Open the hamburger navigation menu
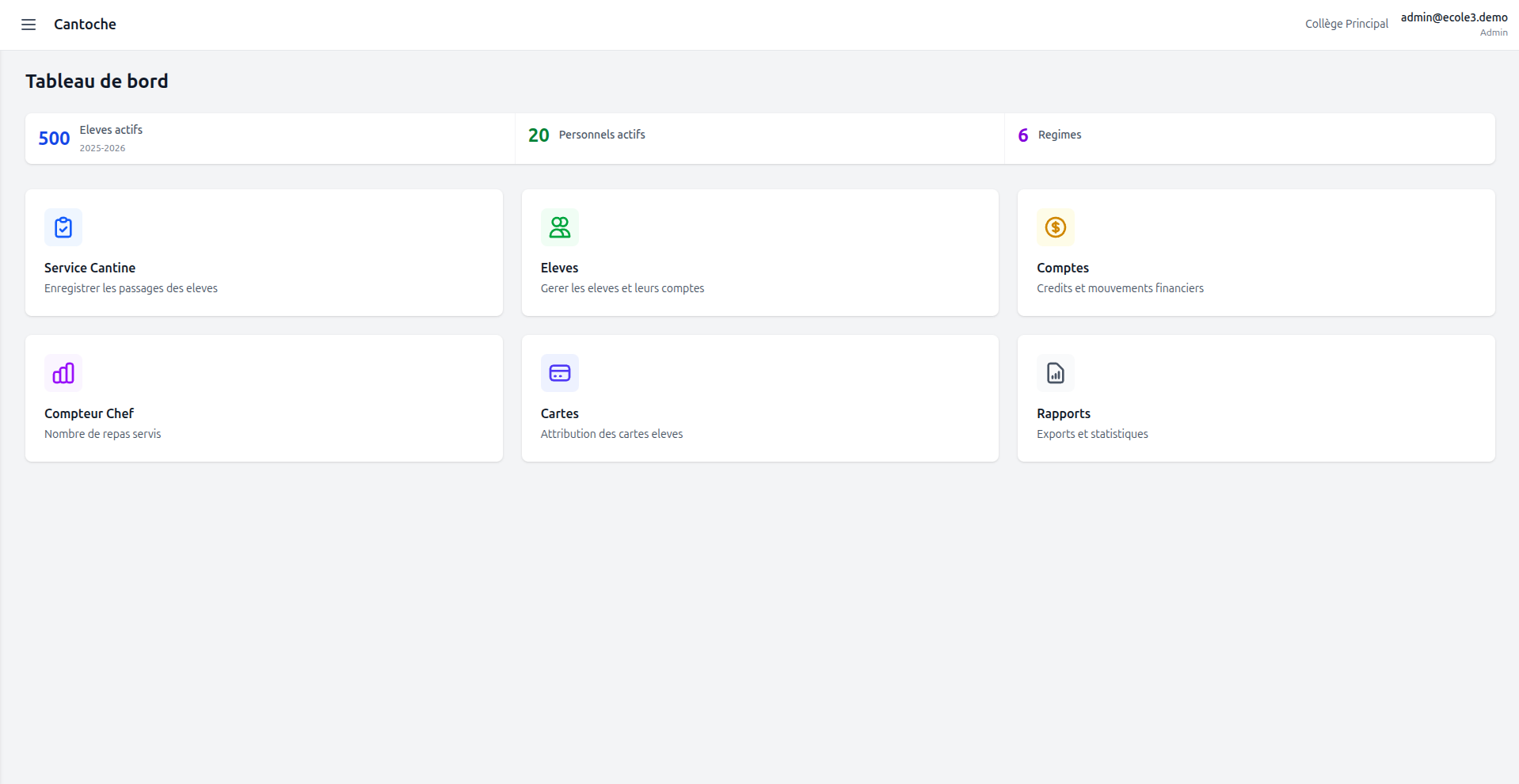 pos(29,25)
